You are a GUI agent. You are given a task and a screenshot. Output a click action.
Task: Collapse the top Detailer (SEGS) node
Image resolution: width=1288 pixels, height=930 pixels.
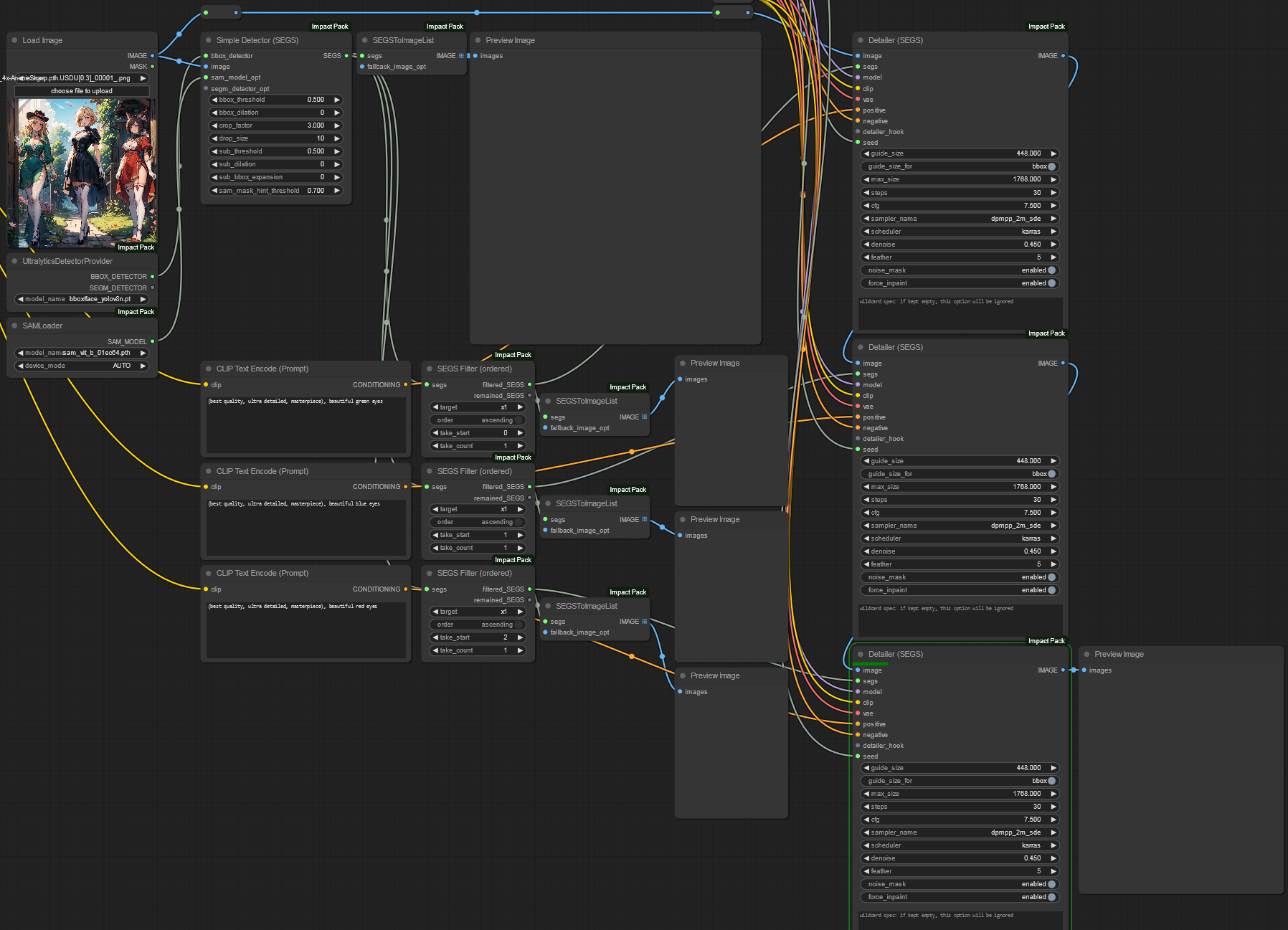pos(860,40)
